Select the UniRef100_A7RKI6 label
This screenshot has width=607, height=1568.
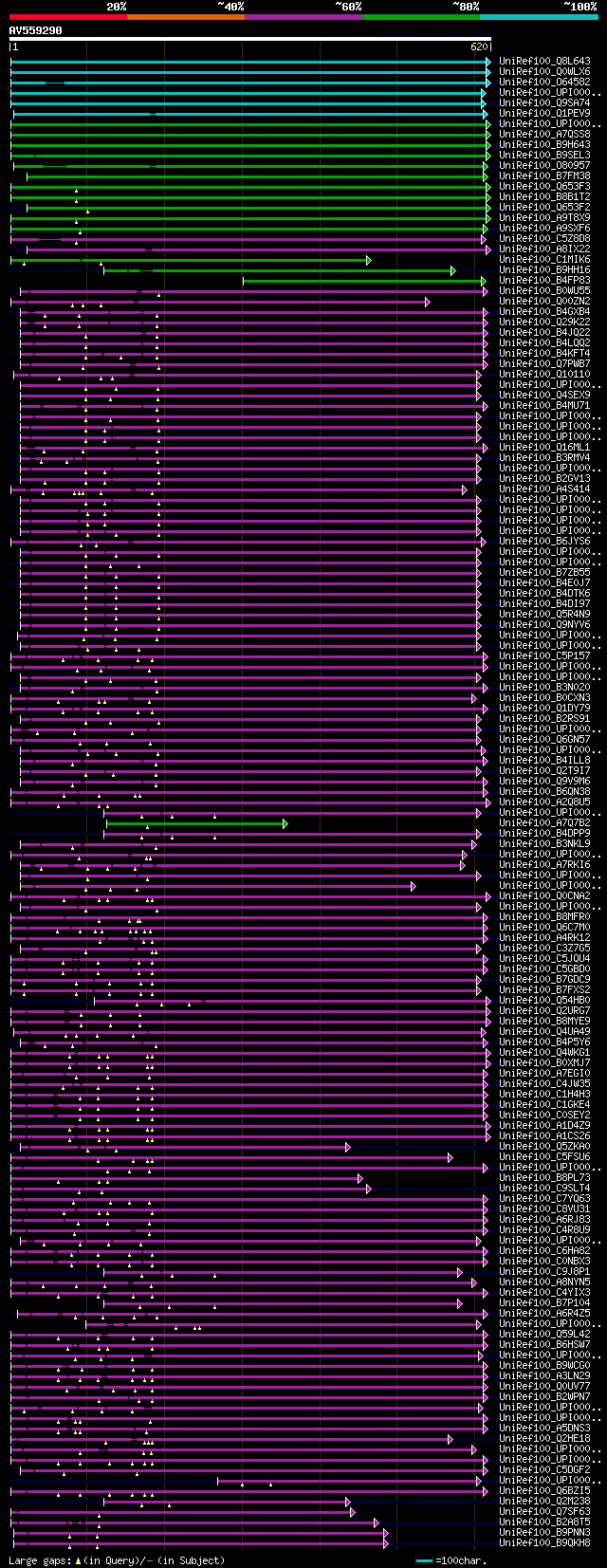[544, 864]
